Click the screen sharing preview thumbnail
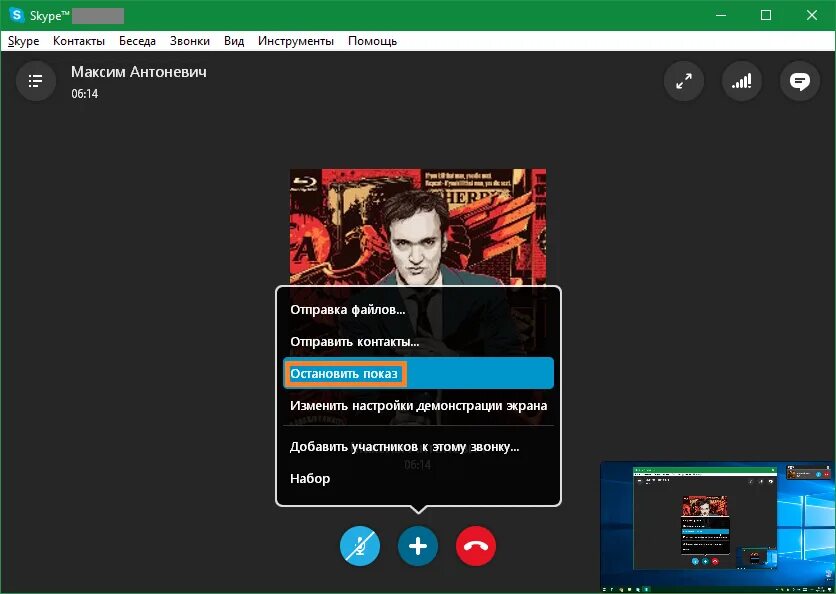 click(717, 527)
